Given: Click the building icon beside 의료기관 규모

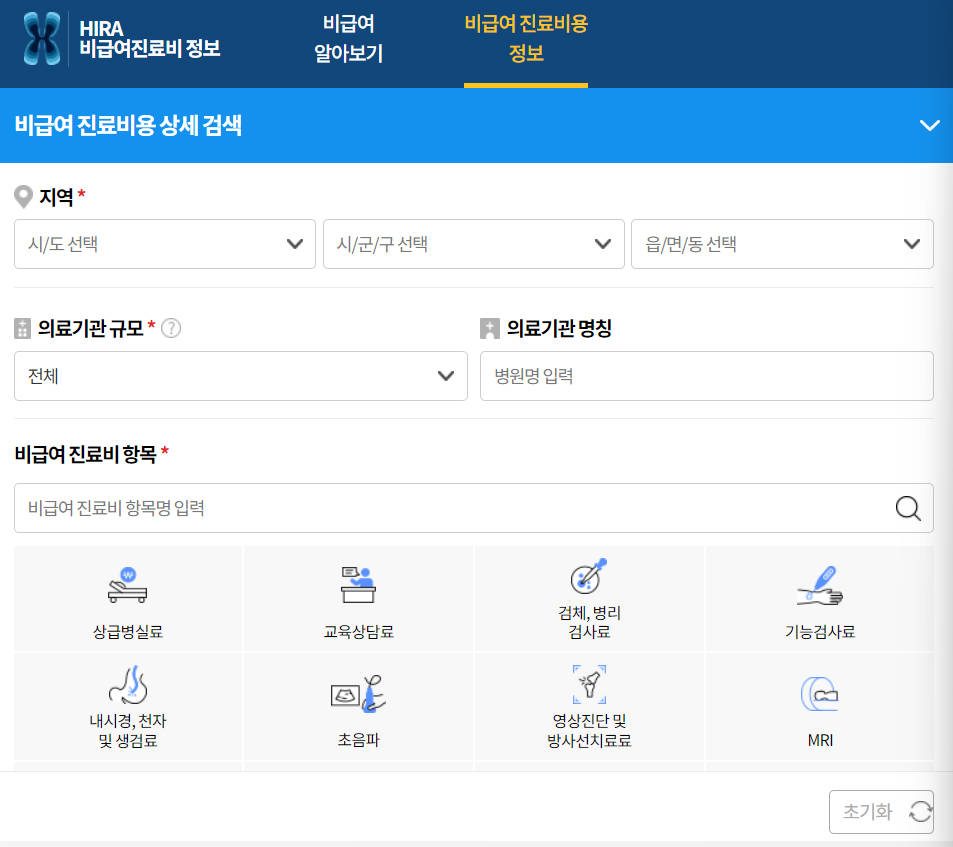Looking at the screenshot, I should [x=22, y=328].
